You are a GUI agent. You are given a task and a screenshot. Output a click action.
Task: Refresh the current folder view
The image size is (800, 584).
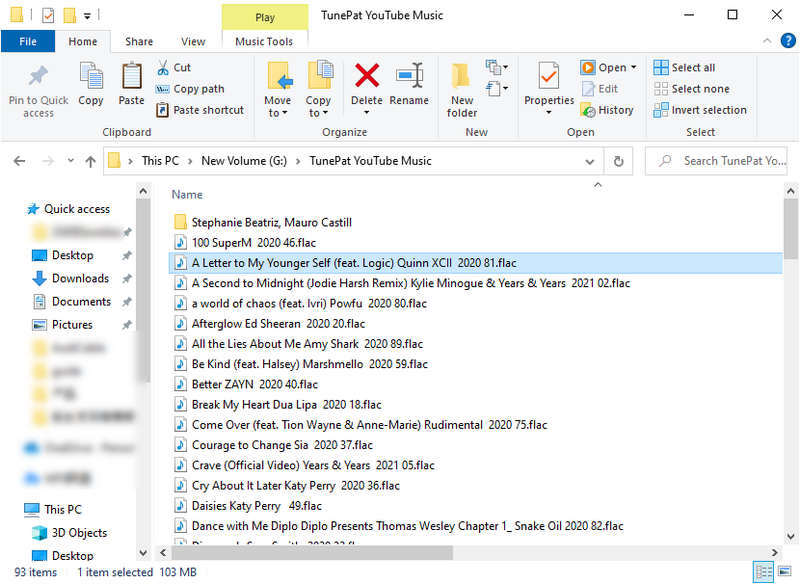(618, 161)
